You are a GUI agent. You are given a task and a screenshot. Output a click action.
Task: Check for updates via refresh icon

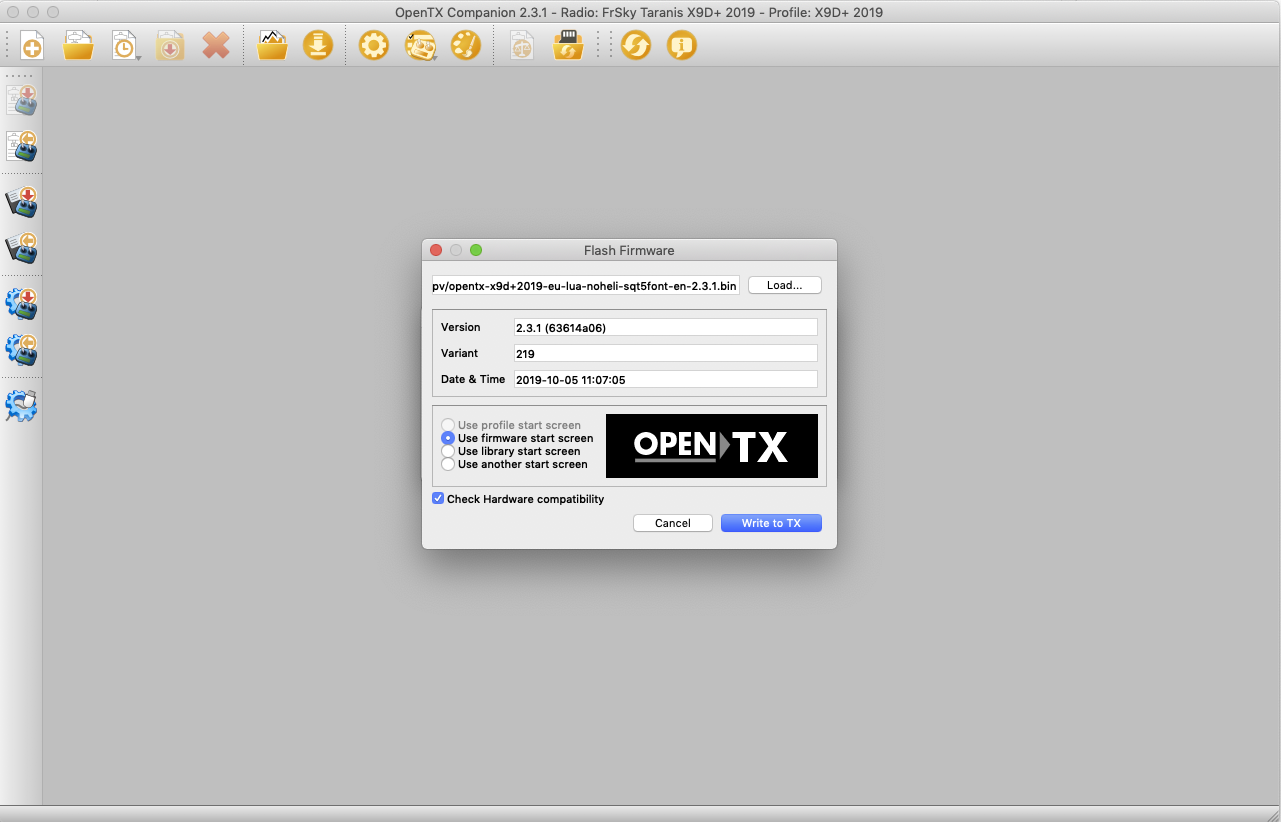tap(636, 46)
